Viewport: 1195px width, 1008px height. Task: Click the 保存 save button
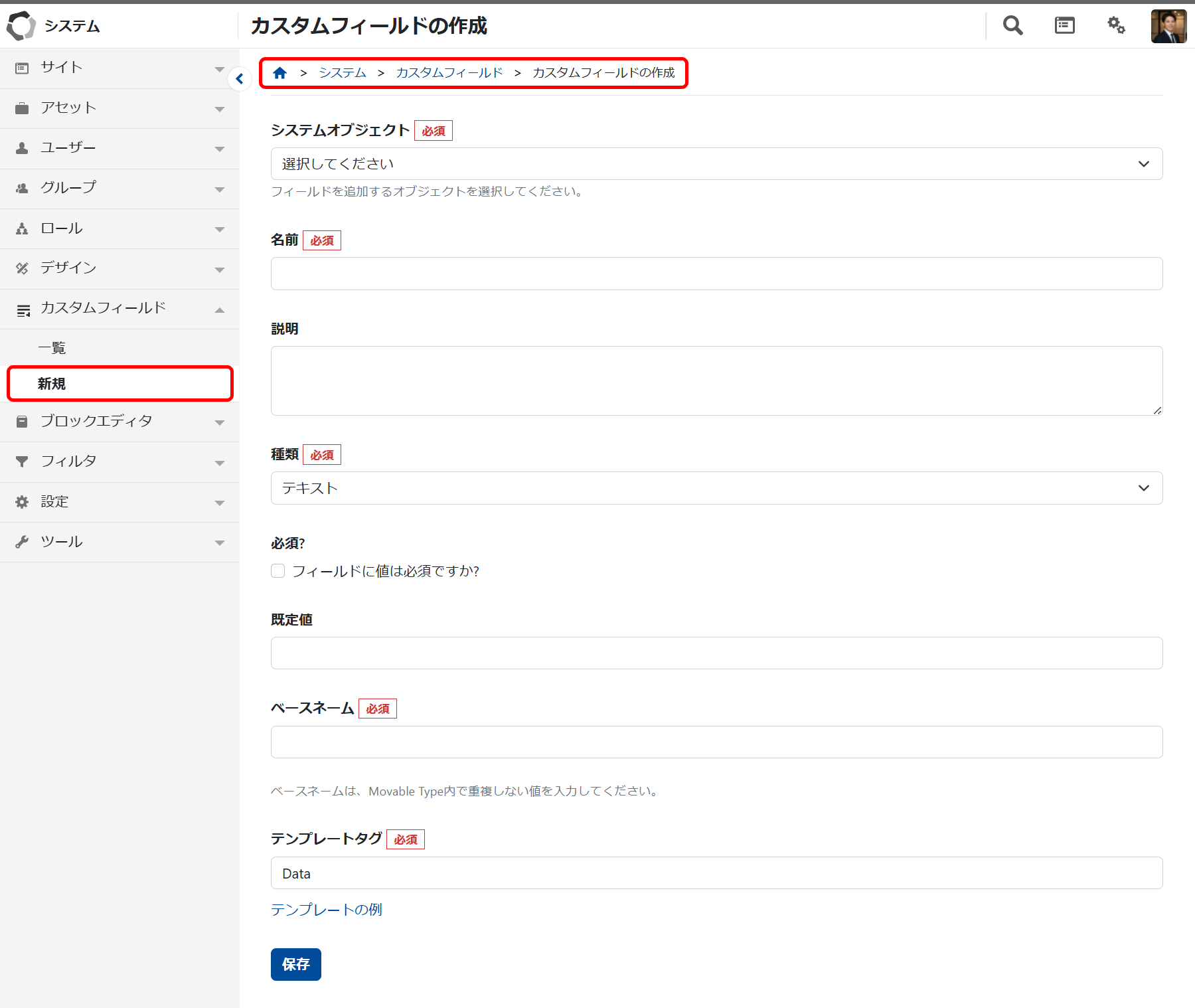(295, 964)
